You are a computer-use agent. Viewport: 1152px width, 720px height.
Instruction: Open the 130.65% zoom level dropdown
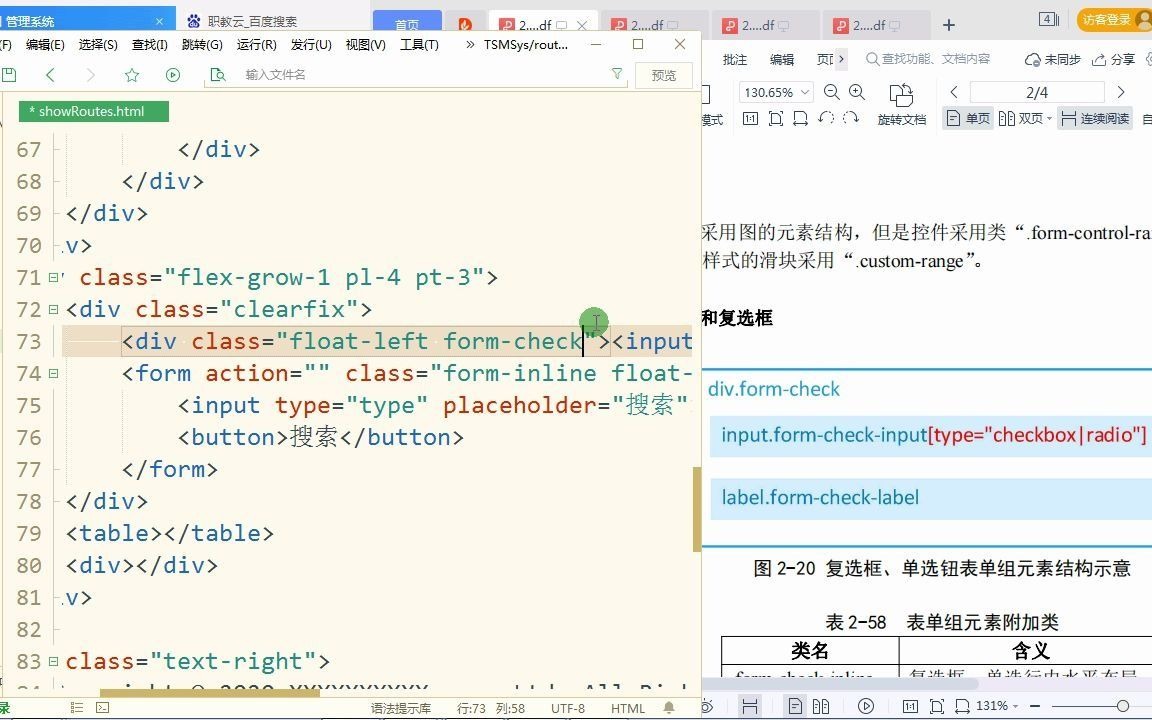click(x=775, y=91)
